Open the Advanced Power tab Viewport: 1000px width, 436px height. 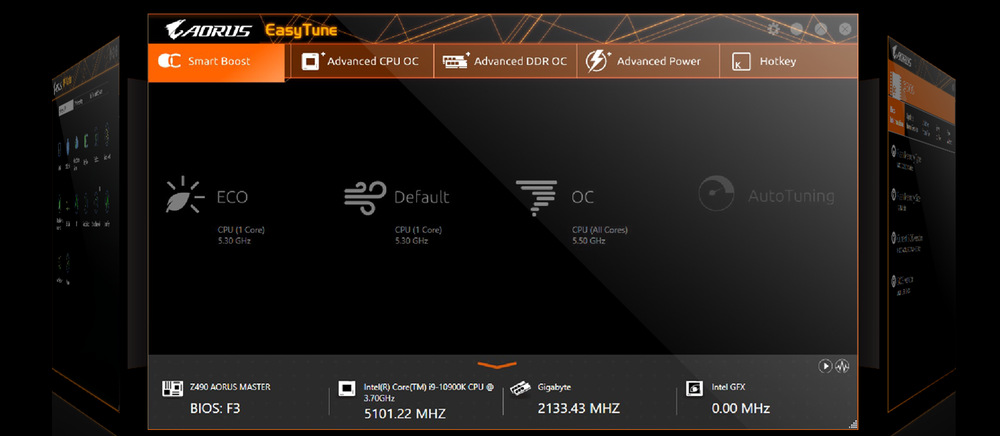pyautogui.click(x=648, y=62)
